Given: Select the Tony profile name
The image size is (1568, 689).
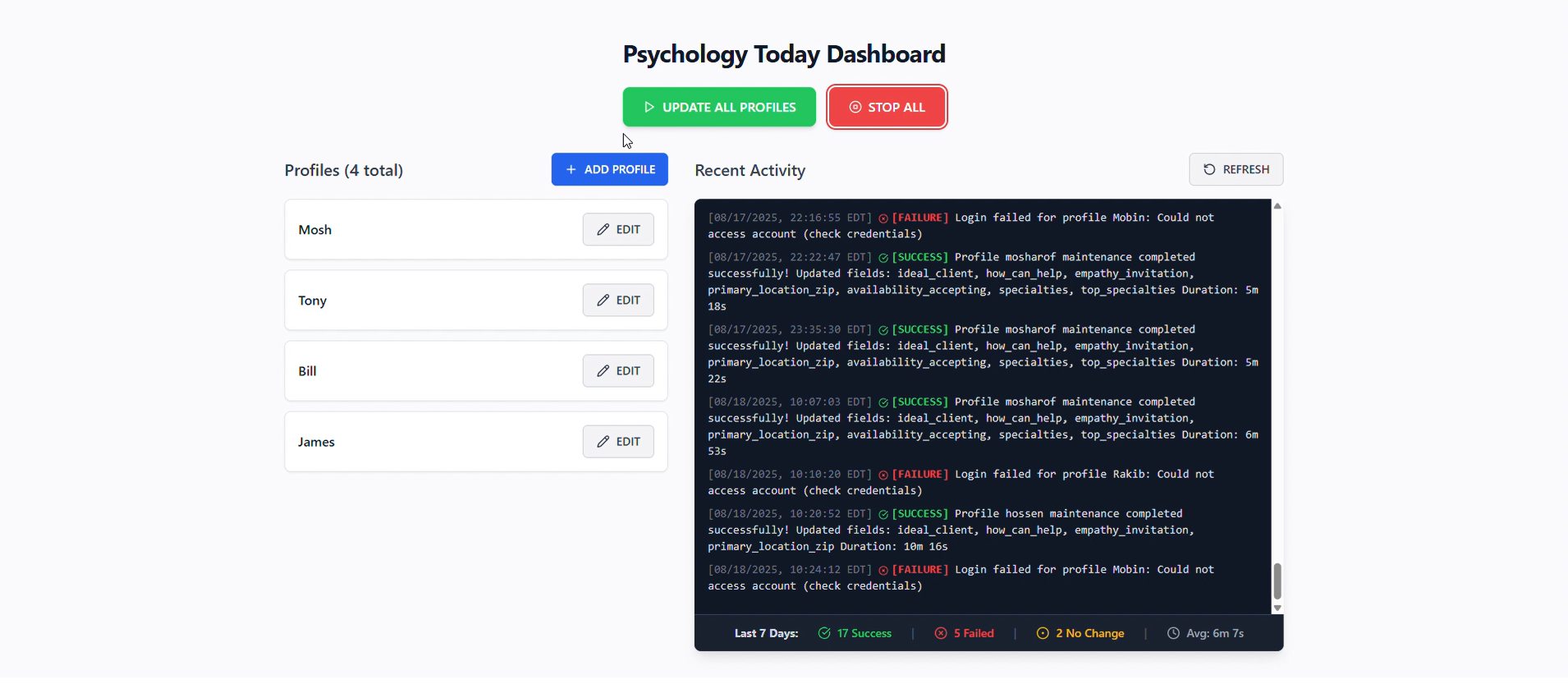Looking at the screenshot, I should pos(313,301).
